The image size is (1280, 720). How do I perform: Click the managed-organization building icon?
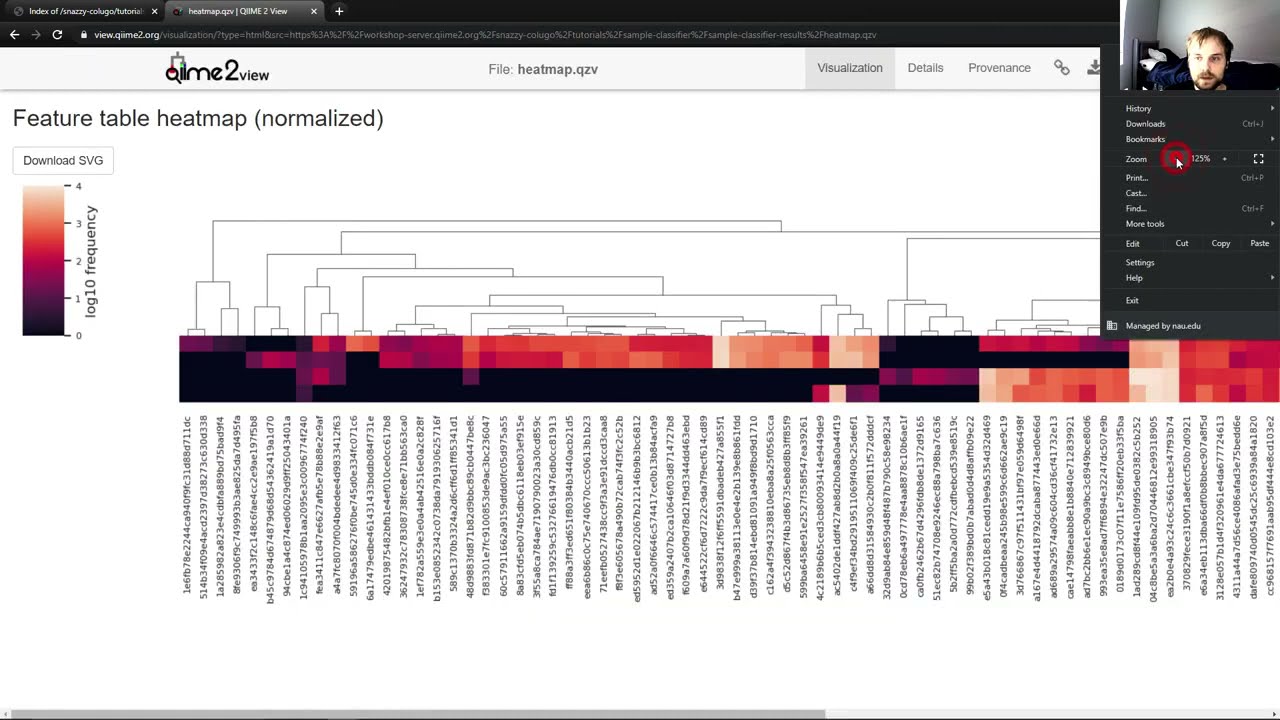click(x=1112, y=326)
